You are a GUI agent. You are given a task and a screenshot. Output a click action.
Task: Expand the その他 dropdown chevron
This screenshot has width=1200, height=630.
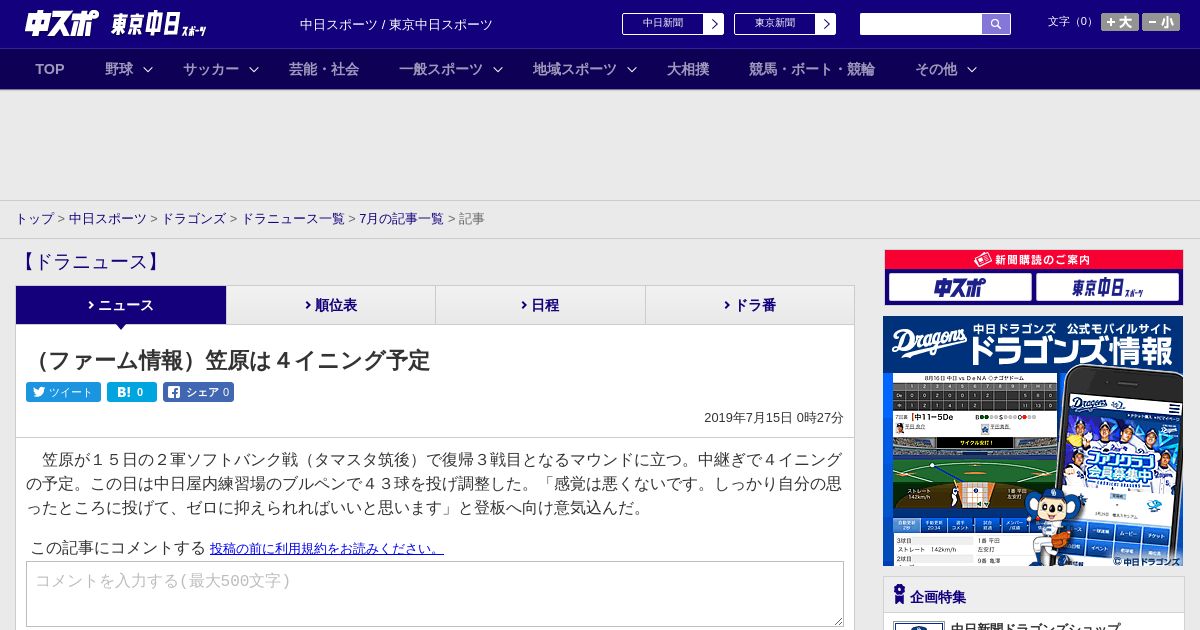coord(972,69)
